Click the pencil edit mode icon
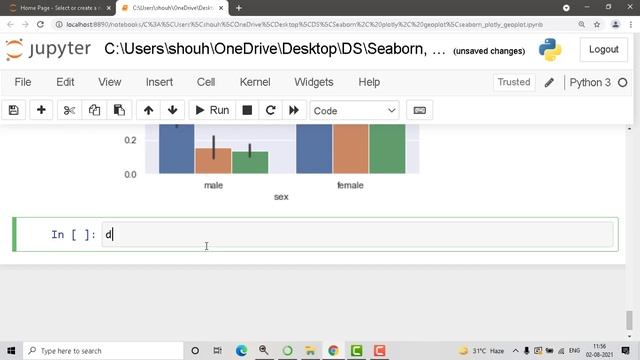The image size is (640, 360). coord(549,83)
